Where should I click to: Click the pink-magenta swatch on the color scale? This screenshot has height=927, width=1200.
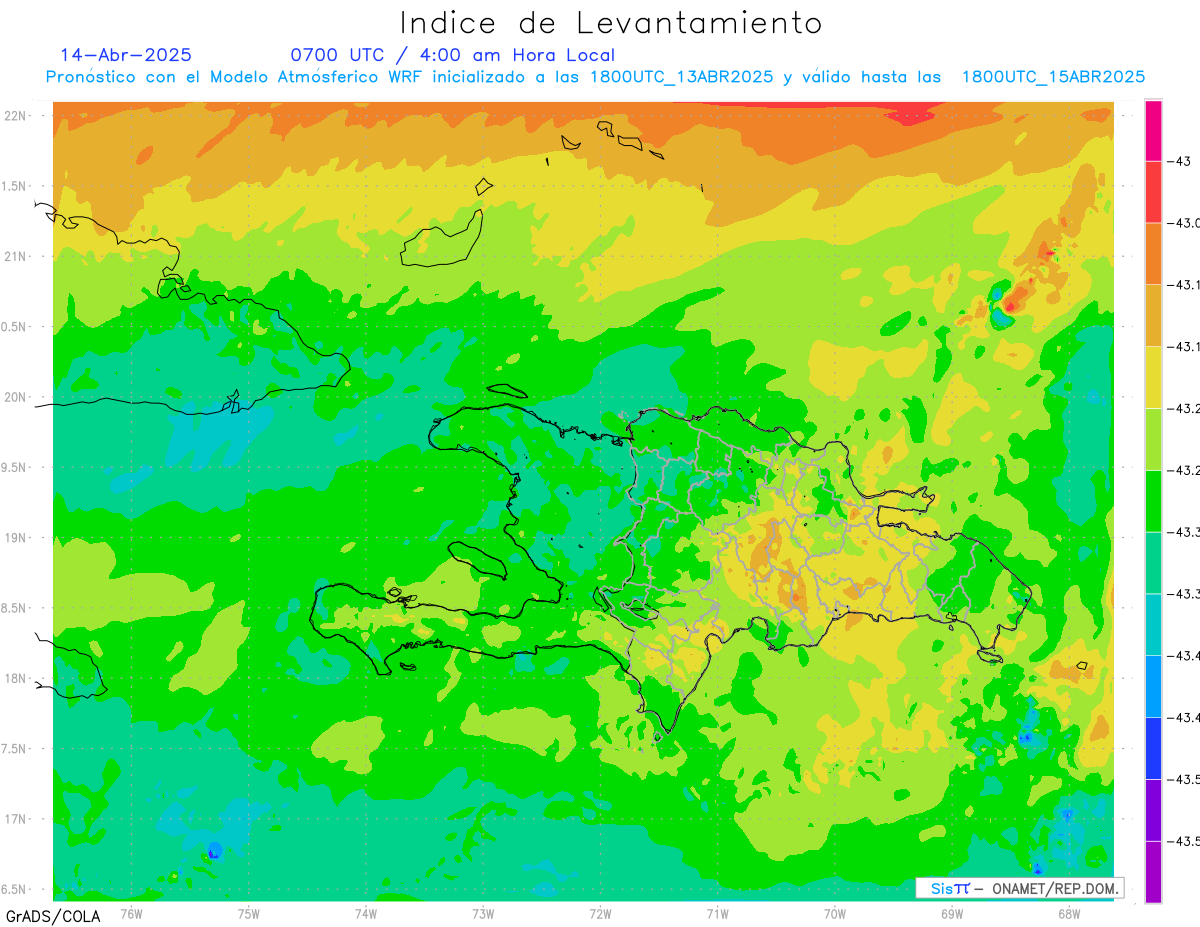point(1153,130)
